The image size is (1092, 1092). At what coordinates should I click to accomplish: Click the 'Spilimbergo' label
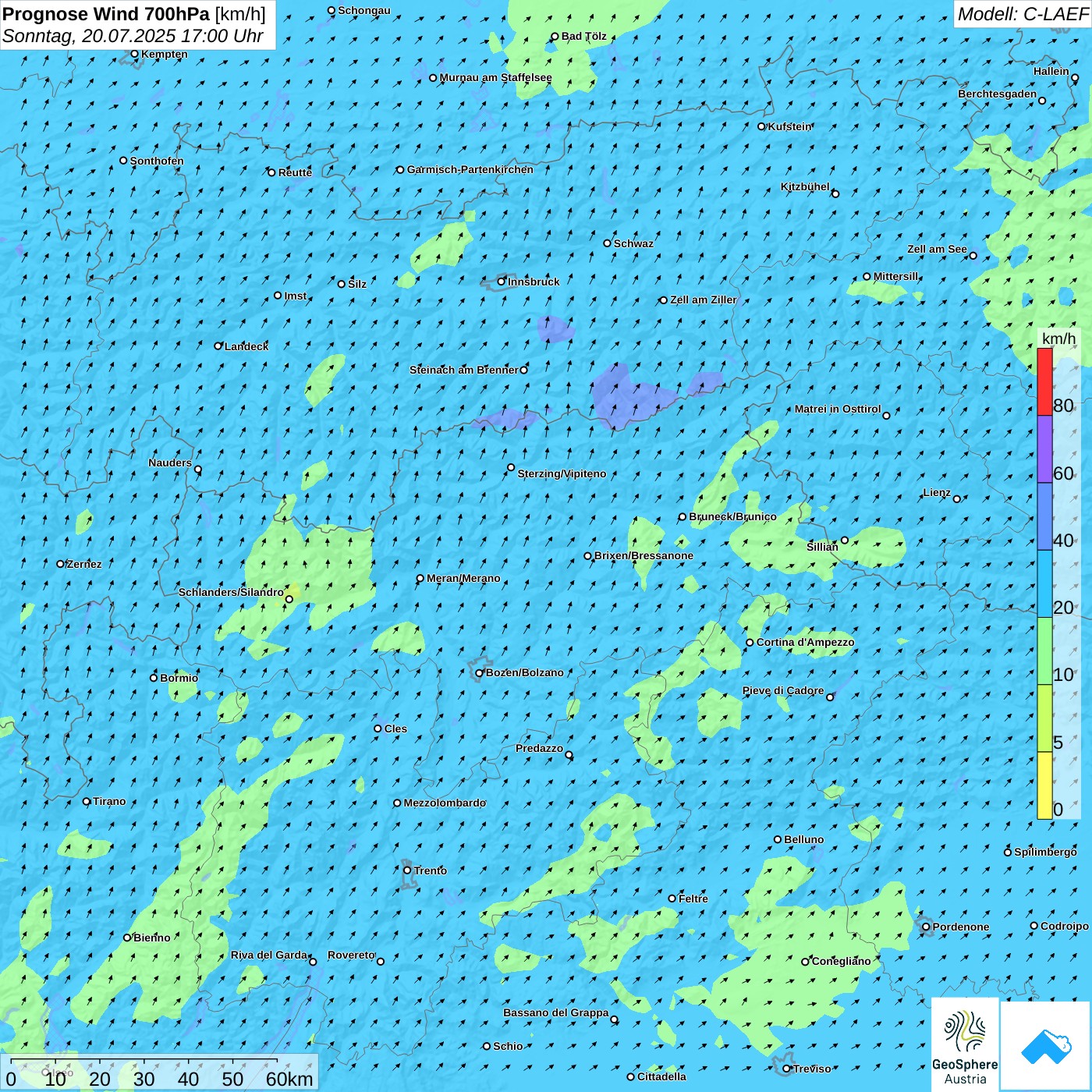tap(1045, 852)
